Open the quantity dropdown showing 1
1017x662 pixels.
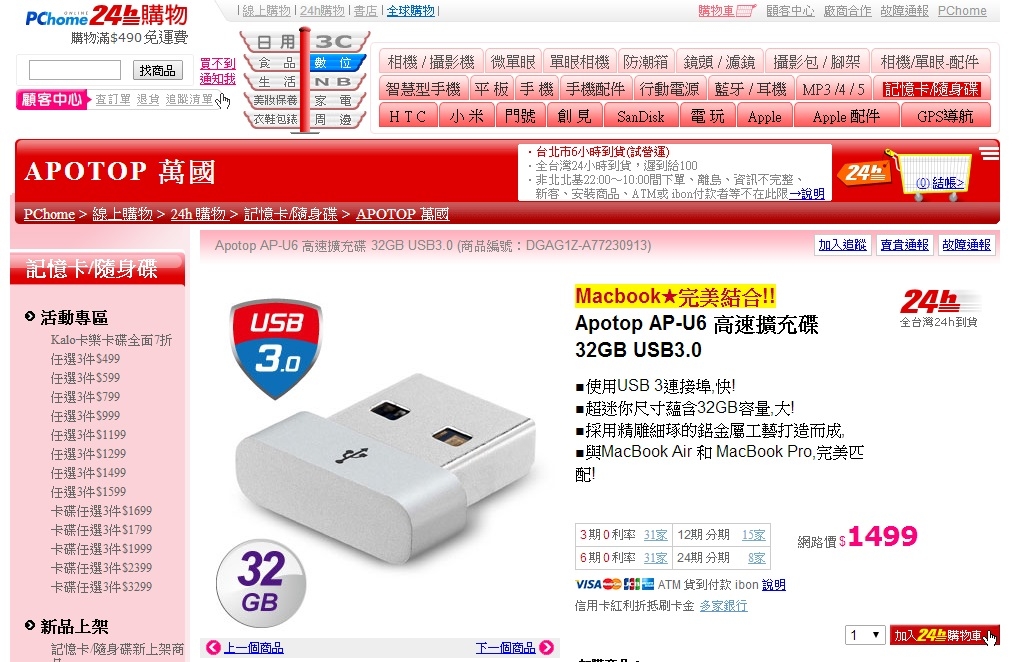pos(865,635)
